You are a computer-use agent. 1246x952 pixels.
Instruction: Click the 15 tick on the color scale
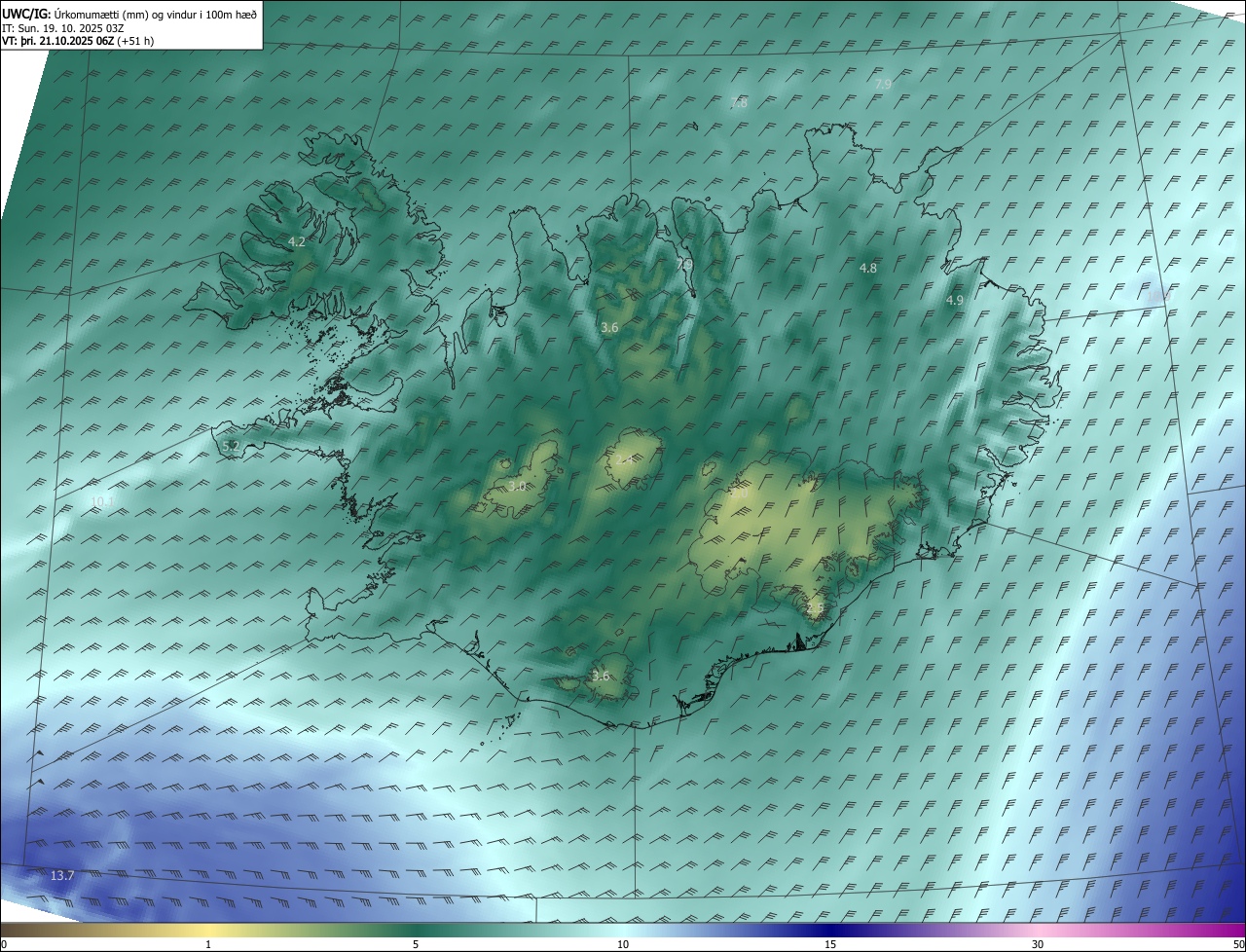[x=830, y=944]
